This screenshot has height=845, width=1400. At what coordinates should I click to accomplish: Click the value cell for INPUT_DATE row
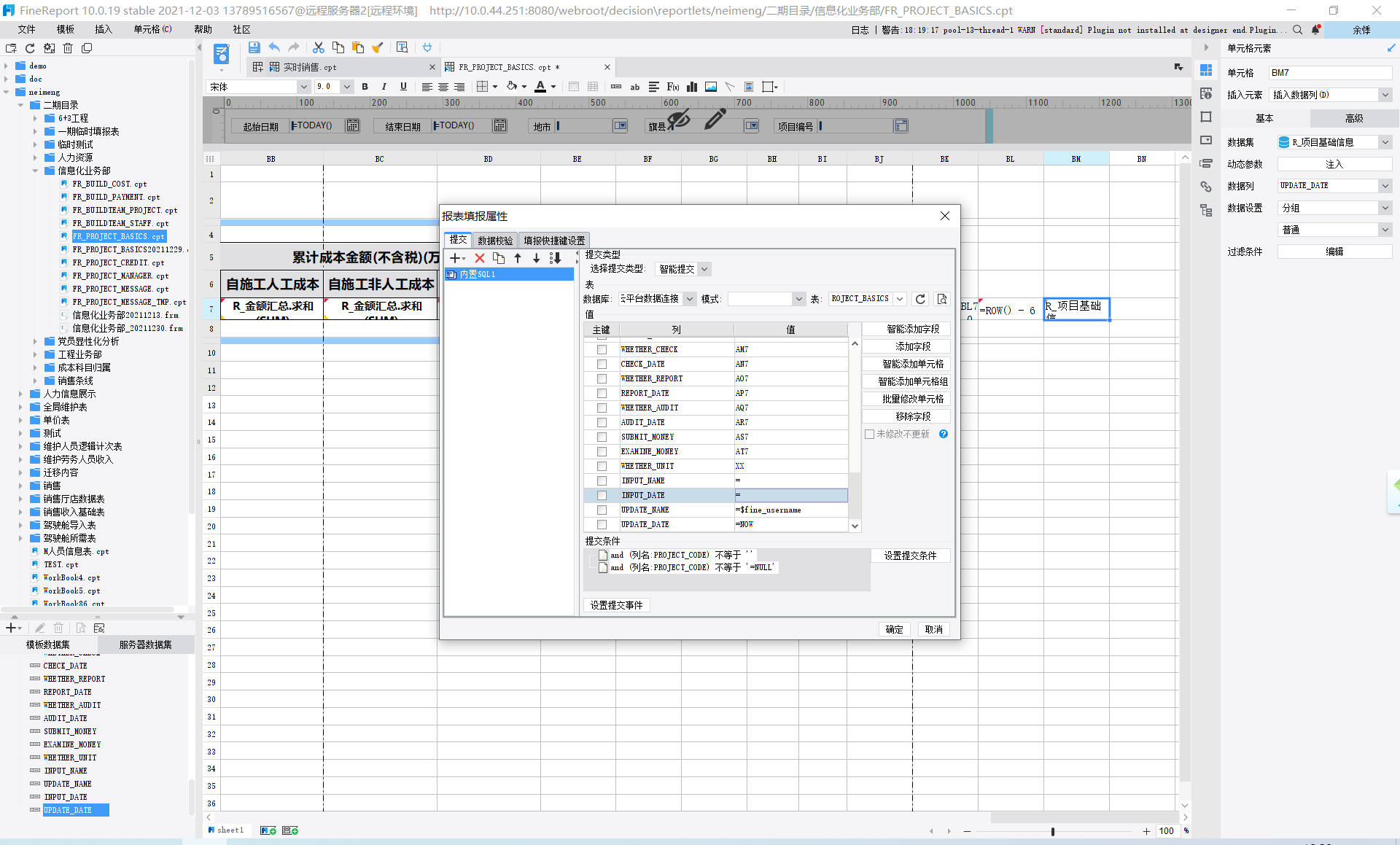pos(790,495)
